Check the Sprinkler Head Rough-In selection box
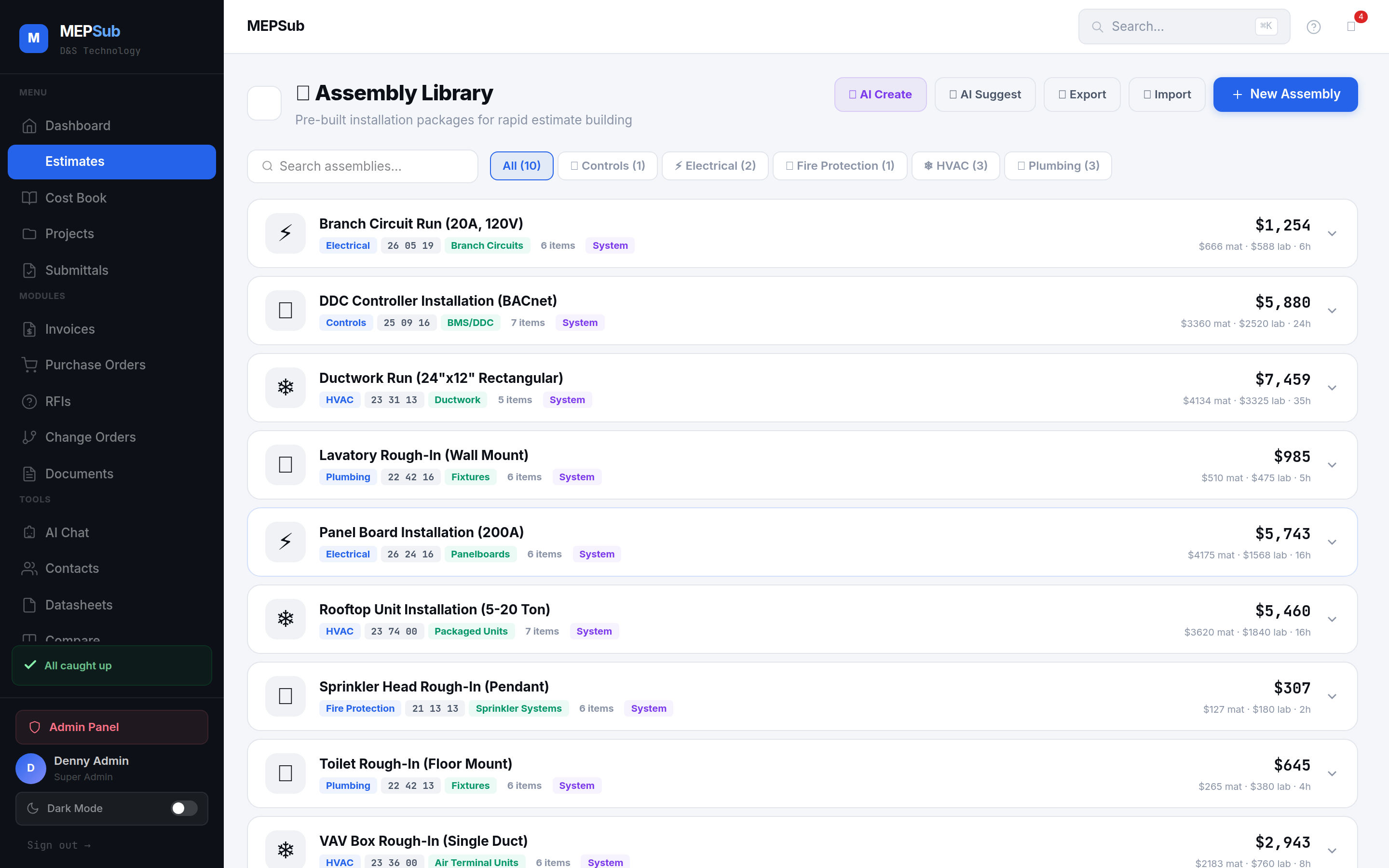Image resolution: width=1389 pixels, height=868 pixels. coord(285,696)
